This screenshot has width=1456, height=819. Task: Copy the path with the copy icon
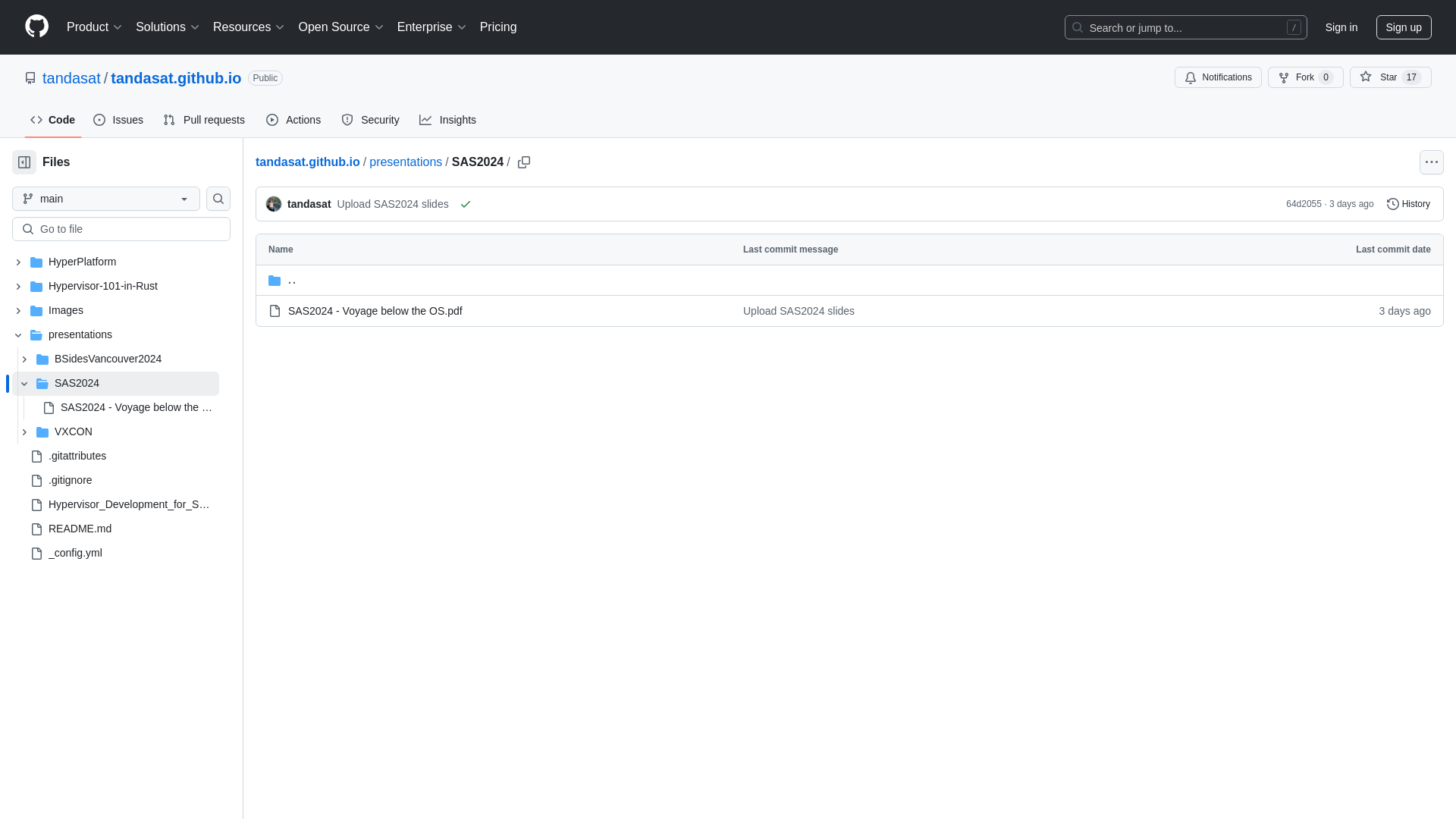coord(524,162)
